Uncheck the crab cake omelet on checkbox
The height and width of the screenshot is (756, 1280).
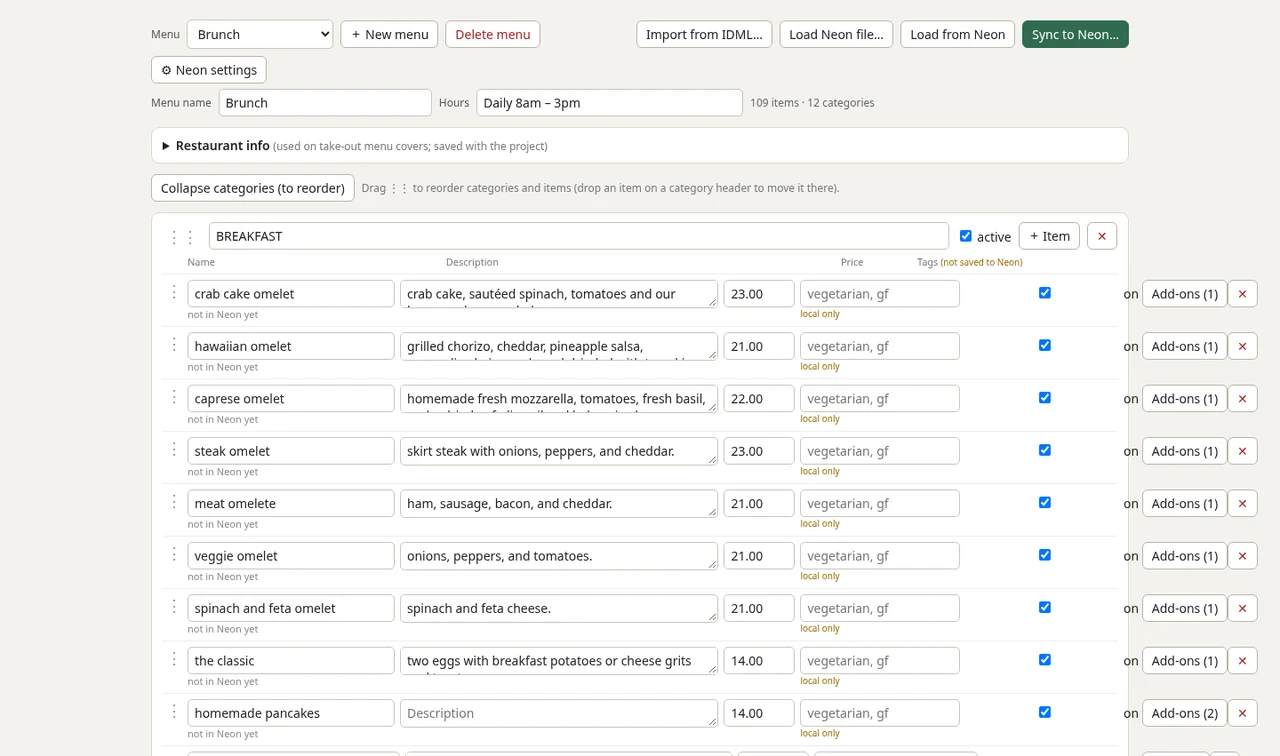(1045, 293)
